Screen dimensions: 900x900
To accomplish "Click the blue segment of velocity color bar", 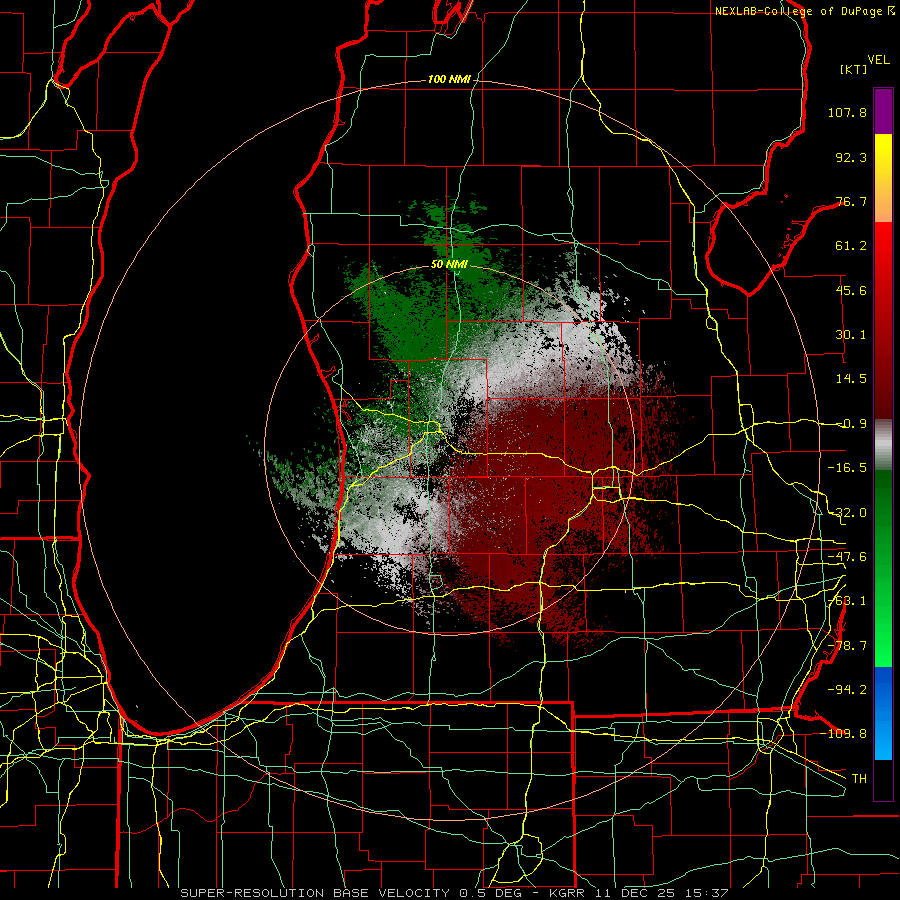I will [883, 713].
